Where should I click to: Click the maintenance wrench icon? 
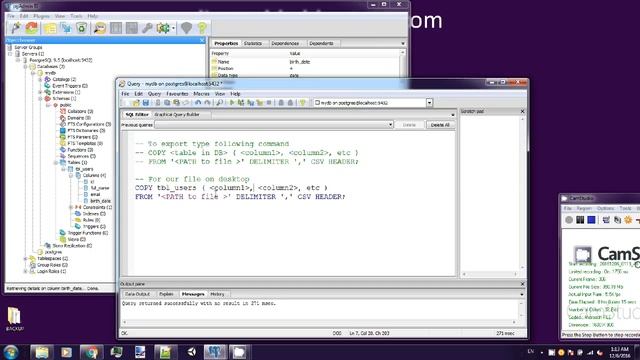coord(147,28)
